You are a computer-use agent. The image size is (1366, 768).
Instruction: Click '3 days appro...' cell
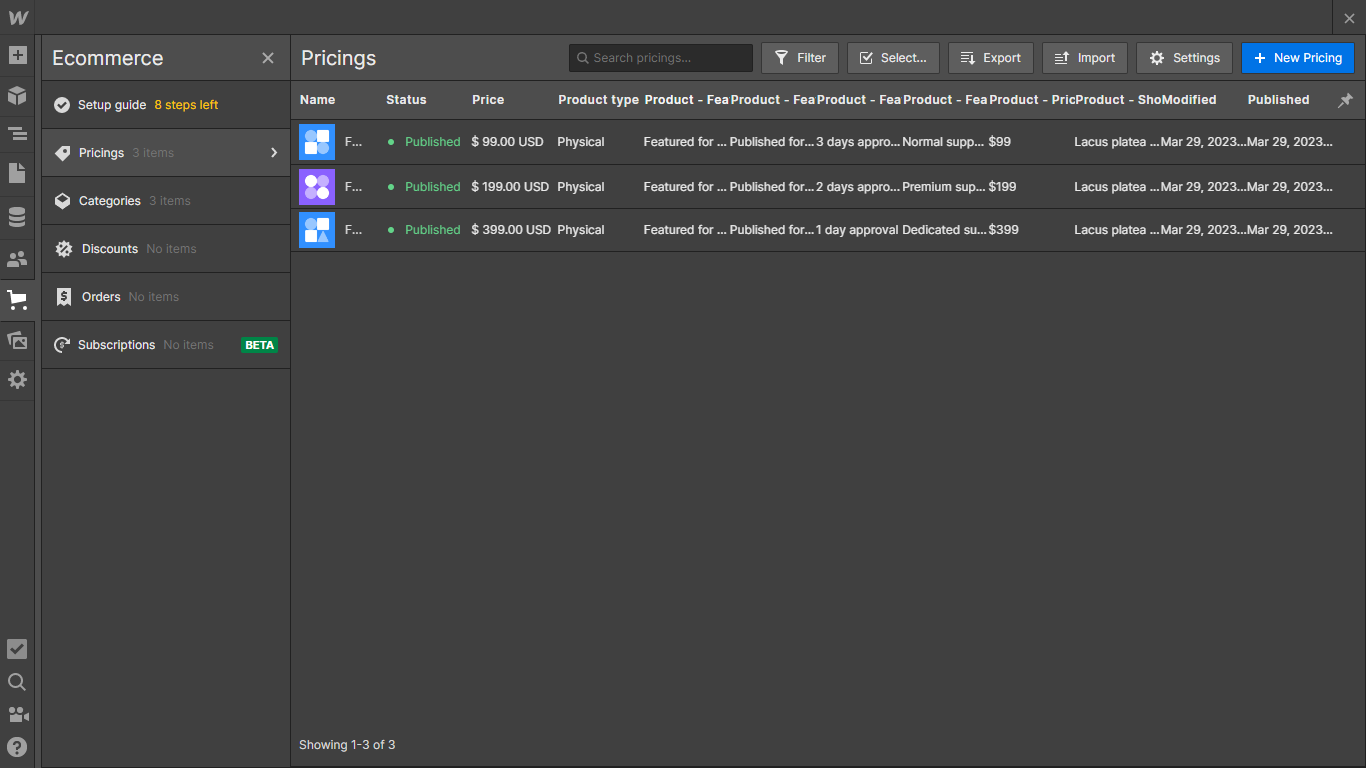point(858,142)
